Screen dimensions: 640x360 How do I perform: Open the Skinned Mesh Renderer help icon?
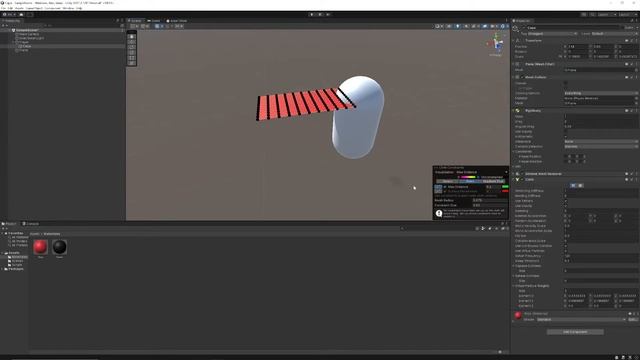627,174
